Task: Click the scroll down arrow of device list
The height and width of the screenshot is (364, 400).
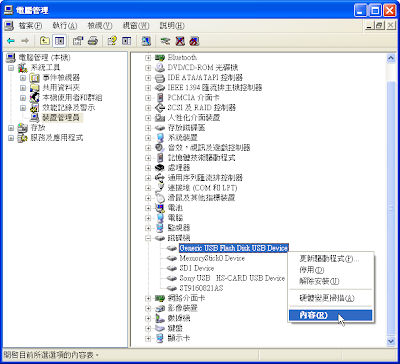Action: tap(391, 341)
